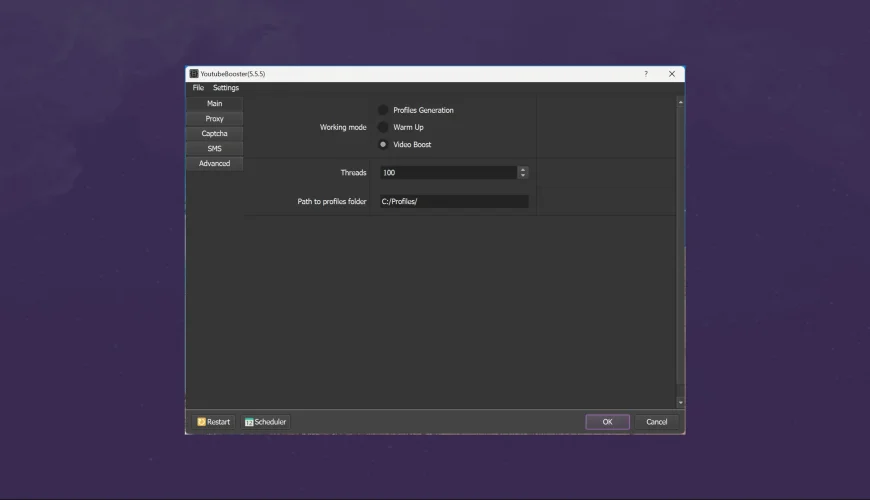Screen dimensions: 870x500
Task: Switch to the Main tab
Action: 215,104
